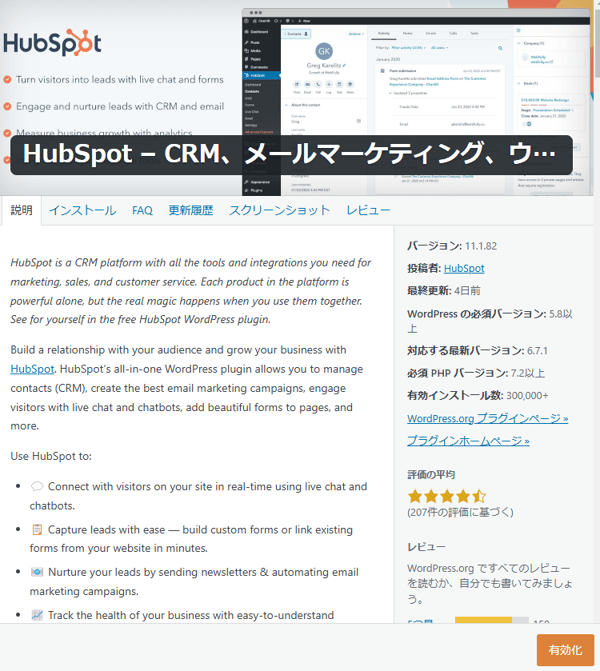Click 'Use HubSpot to:' text
Screen dimensions: 600x671
click(x=51, y=456)
